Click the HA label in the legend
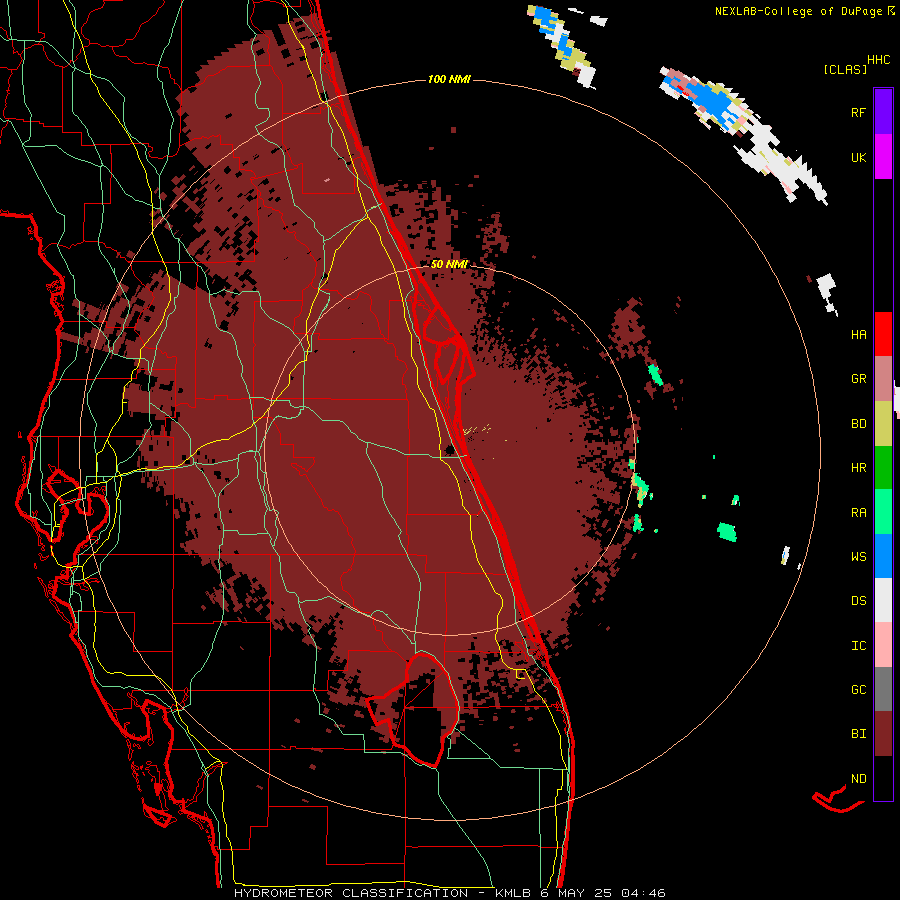This screenshot has height=900, width=900. click(x=858, y=335)
